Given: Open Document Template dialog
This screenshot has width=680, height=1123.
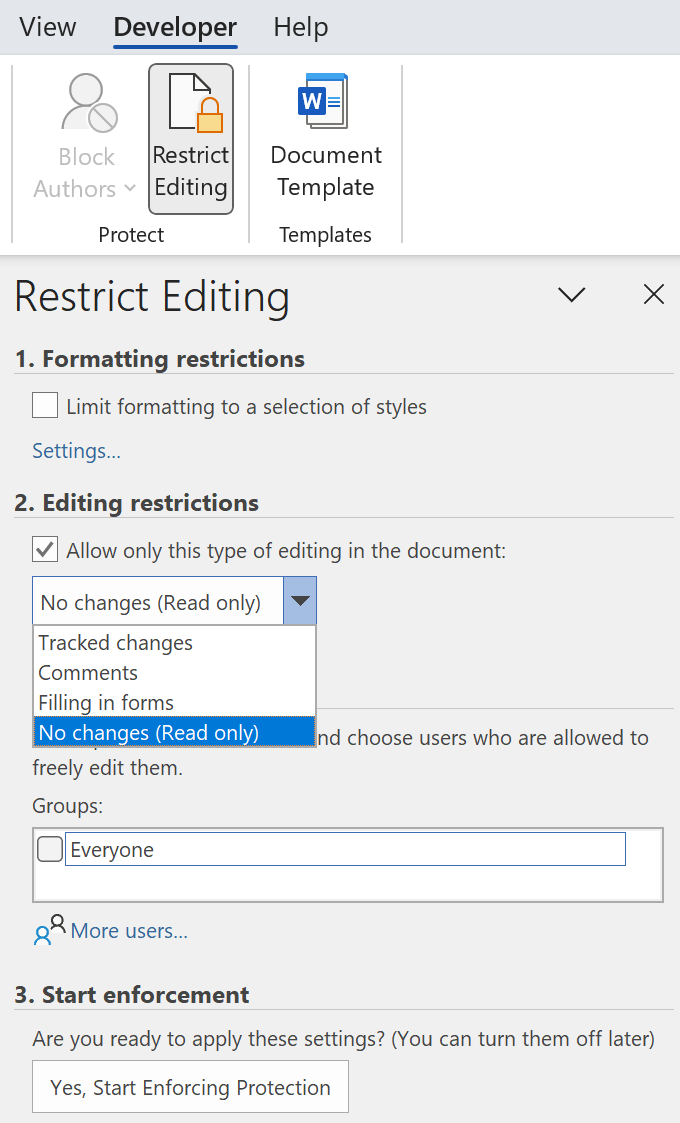Looking at the screenshot, I should [x=326, y=138].
